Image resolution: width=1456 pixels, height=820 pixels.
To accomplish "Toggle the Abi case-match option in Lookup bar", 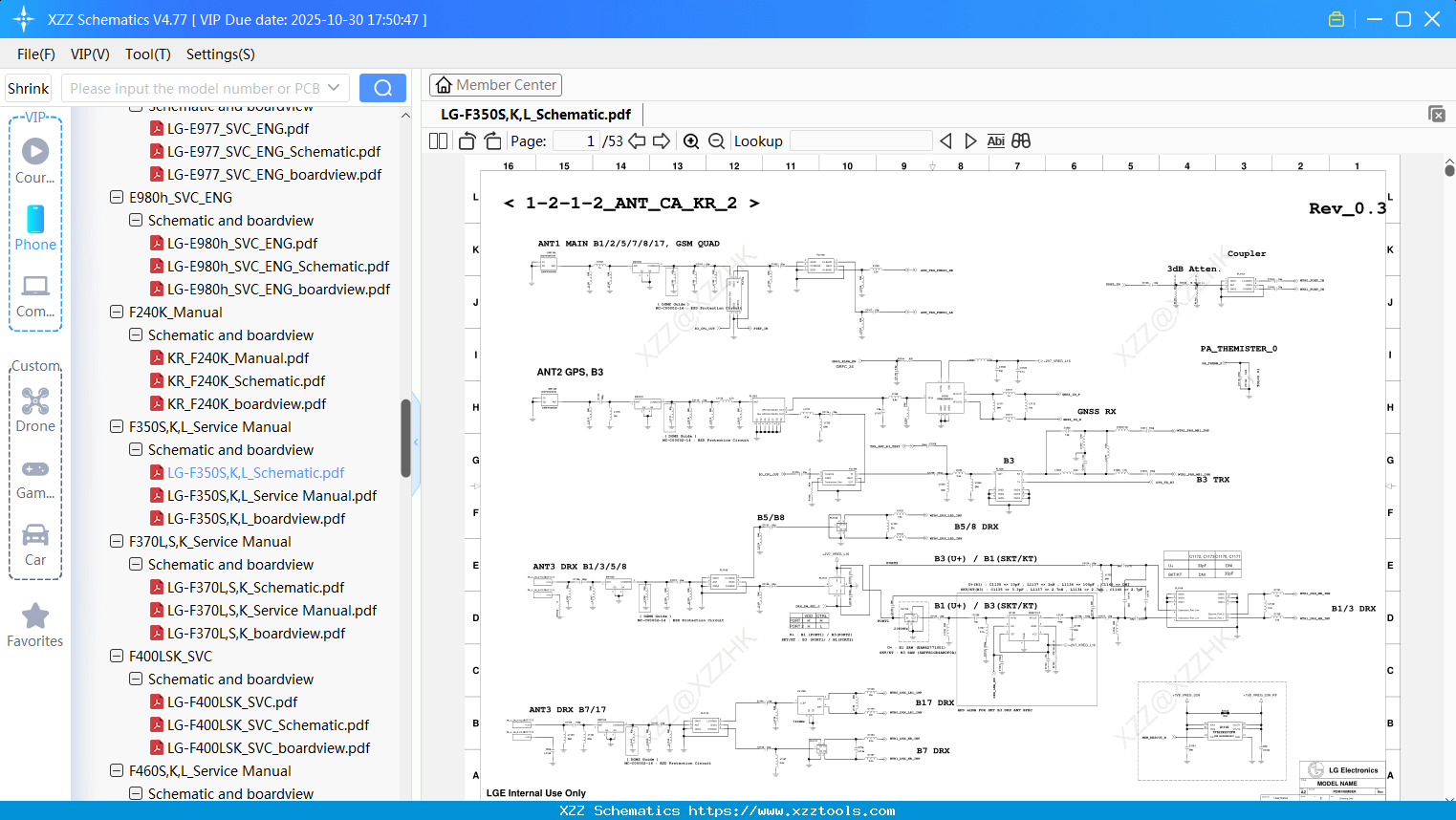I will click(995, 140).
